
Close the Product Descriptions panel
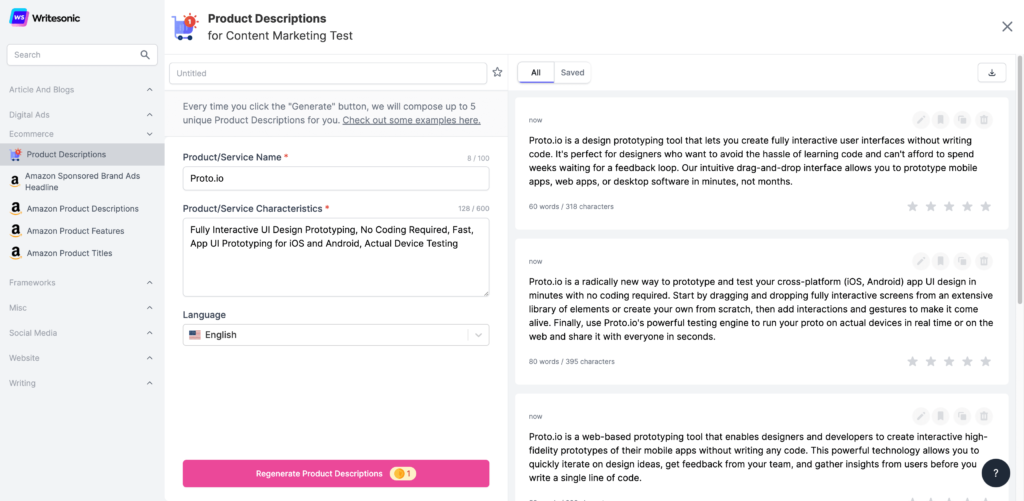(x=1007, y=26)
